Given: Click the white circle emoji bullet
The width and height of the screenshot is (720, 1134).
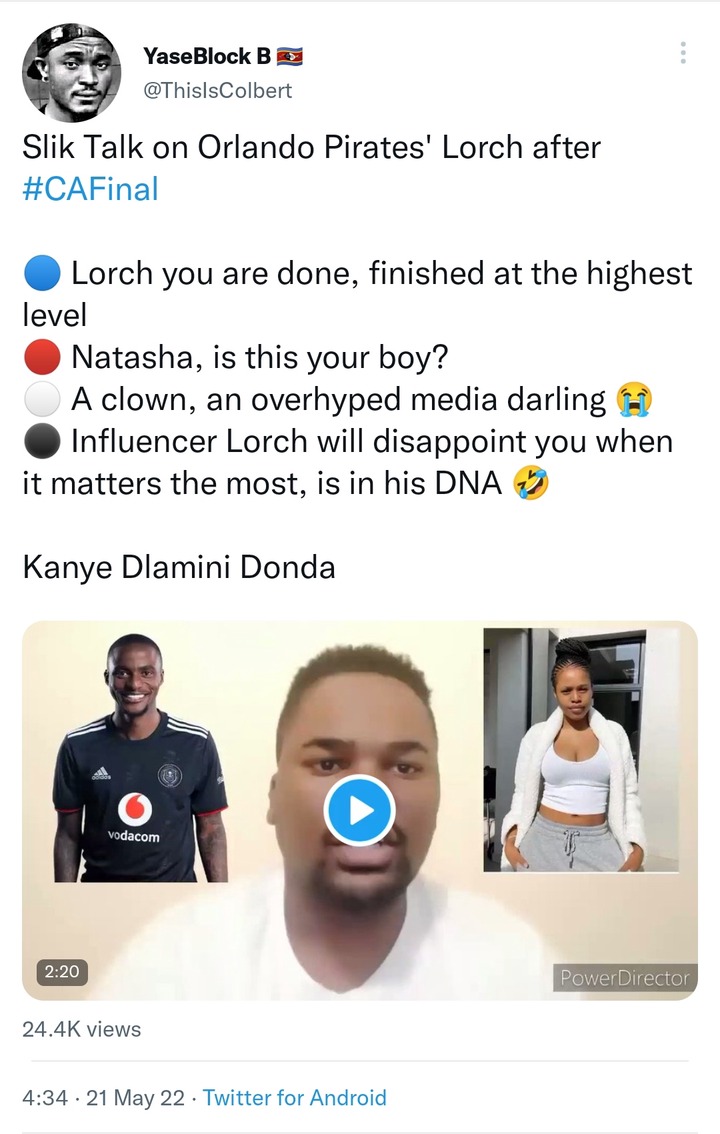Looking at the screenshot, I should coord(42,400).
